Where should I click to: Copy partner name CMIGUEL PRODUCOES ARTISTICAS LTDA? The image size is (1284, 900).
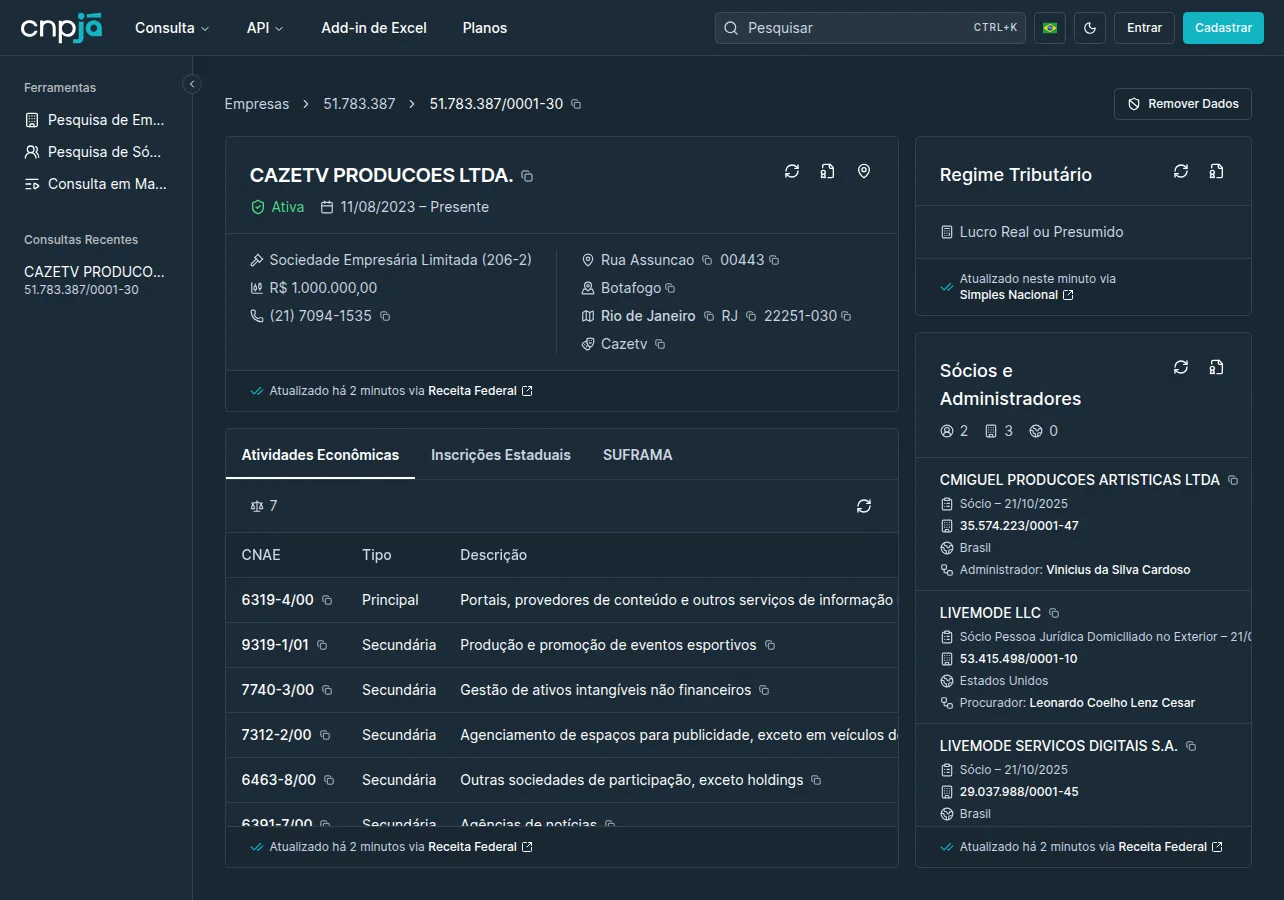point(1233,480)
